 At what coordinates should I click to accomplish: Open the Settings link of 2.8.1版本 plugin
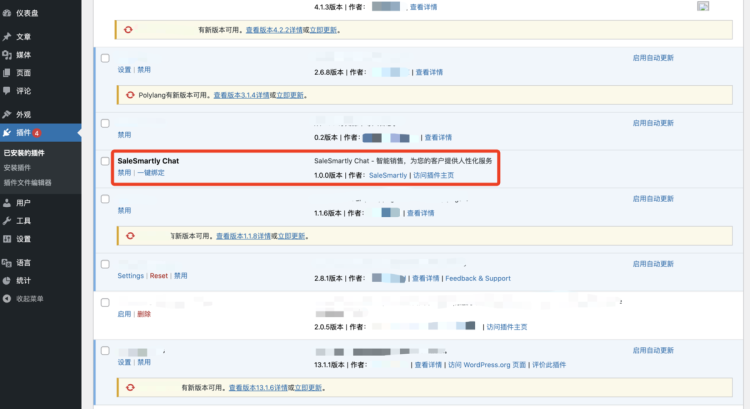click(x=131, y=276)
